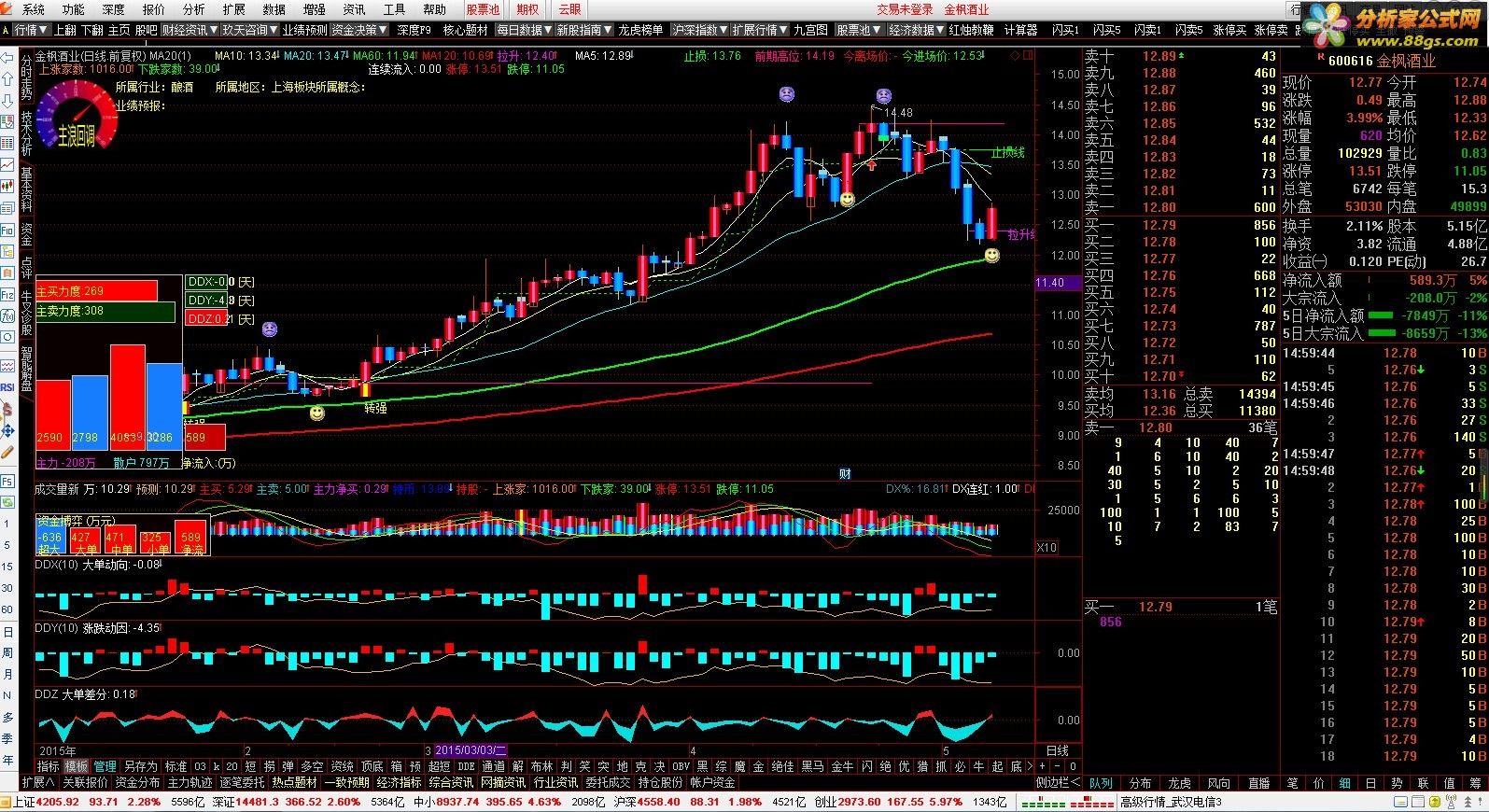Viewport: 1489px width, 812px height.
Task: Open the 分析 menu
Action: 193,9
